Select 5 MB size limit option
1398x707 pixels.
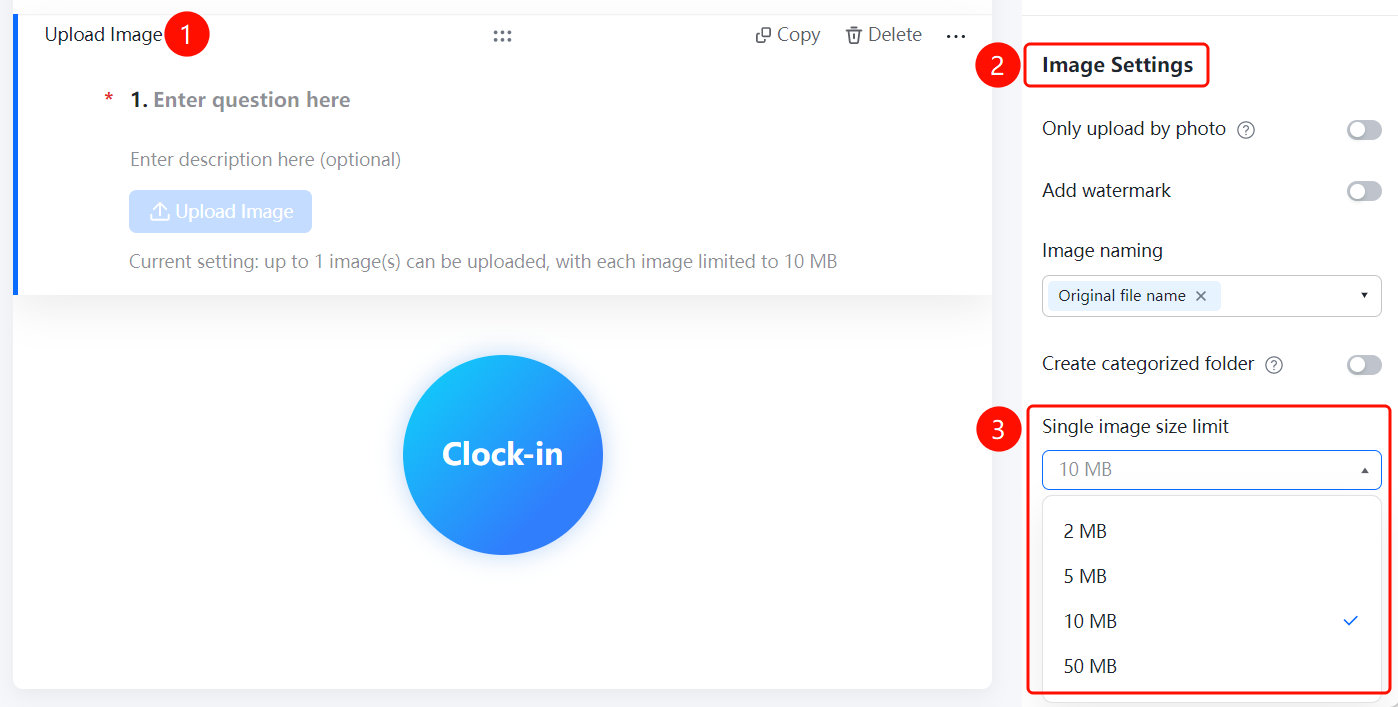click(1212, 576)
